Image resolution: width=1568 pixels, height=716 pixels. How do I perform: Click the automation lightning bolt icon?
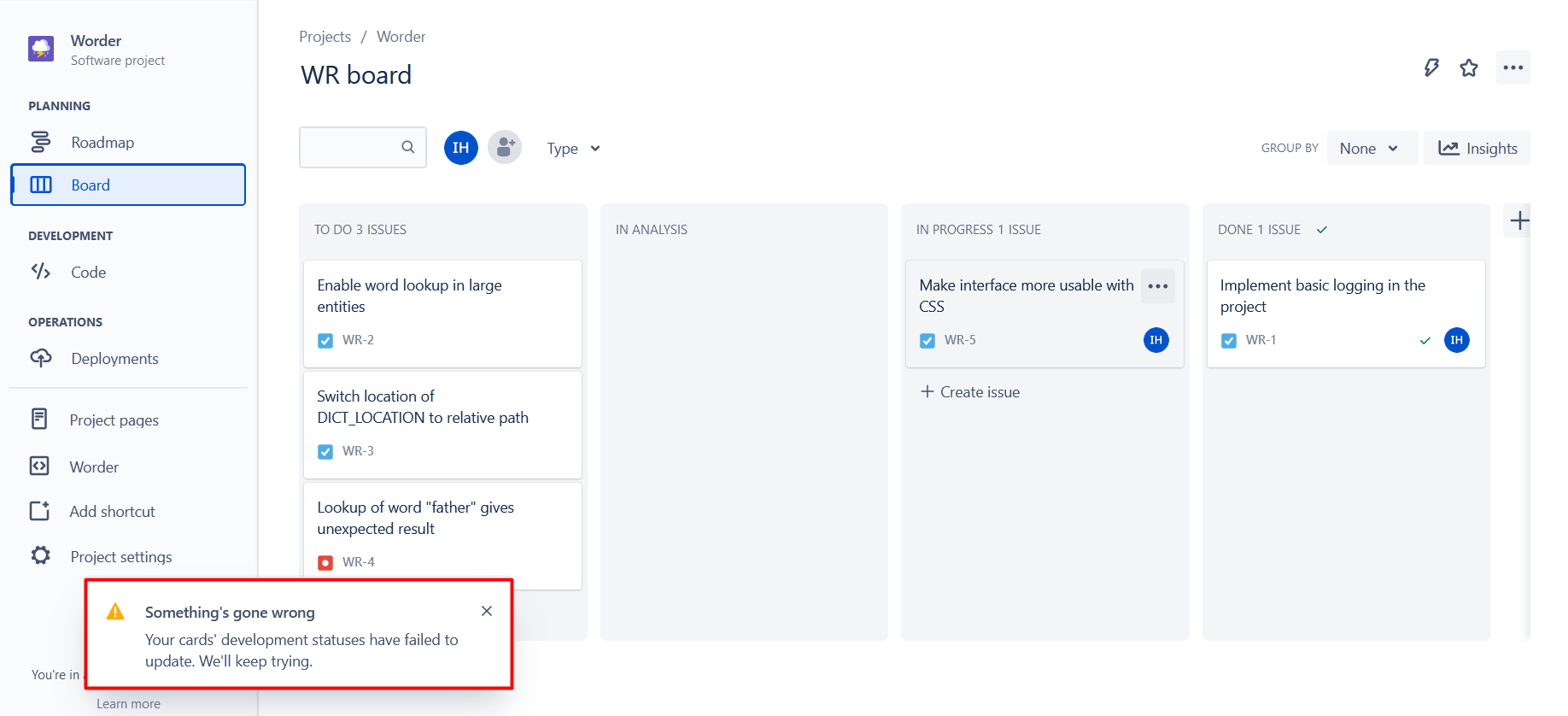point(1431,67)
